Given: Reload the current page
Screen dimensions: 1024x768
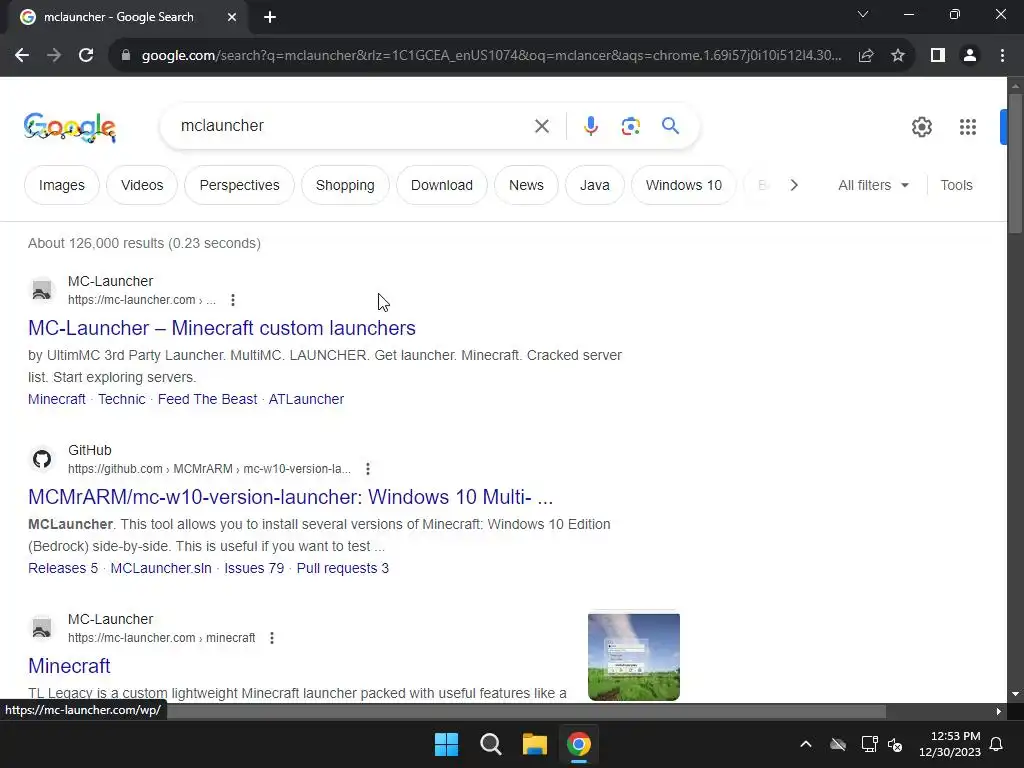Looking at the screenshot, I should pos(86,56).
